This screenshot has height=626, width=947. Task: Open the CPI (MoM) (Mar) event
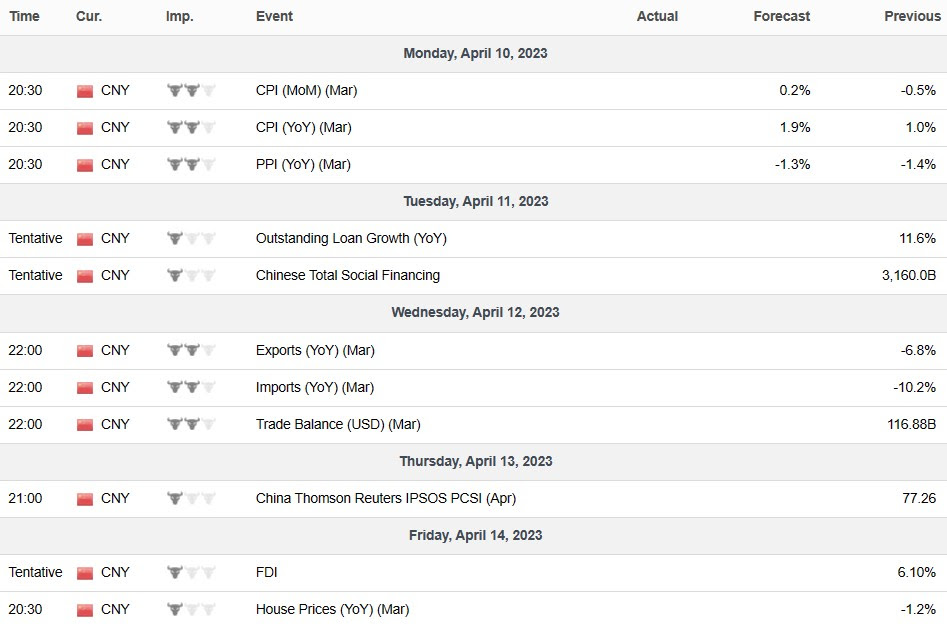coord(306,91)
